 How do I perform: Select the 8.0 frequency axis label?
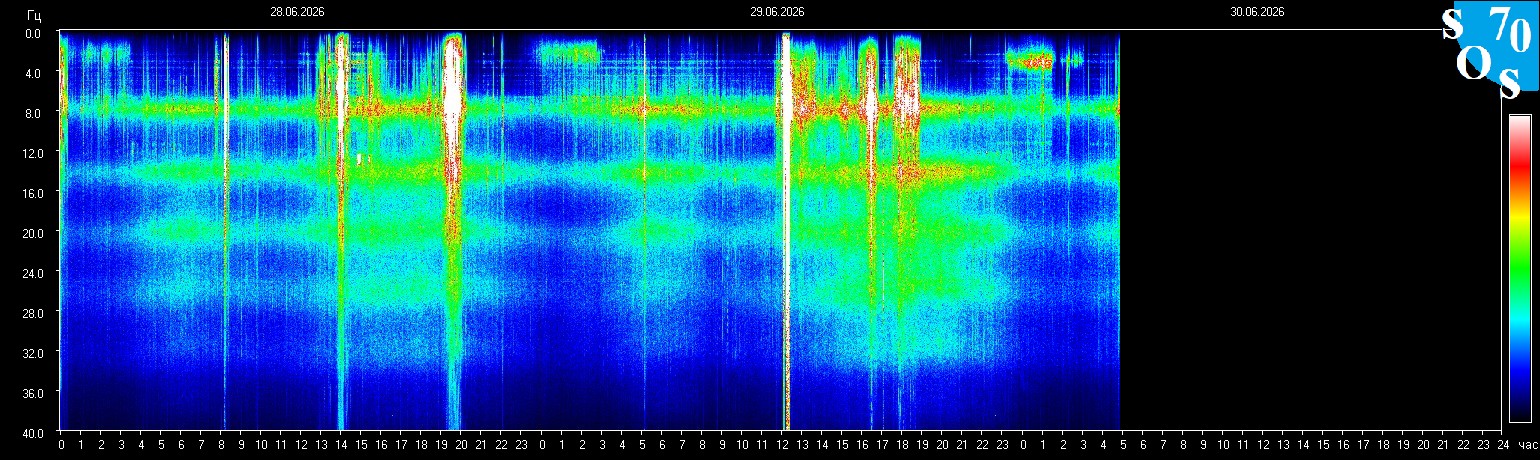coord(33,113)
